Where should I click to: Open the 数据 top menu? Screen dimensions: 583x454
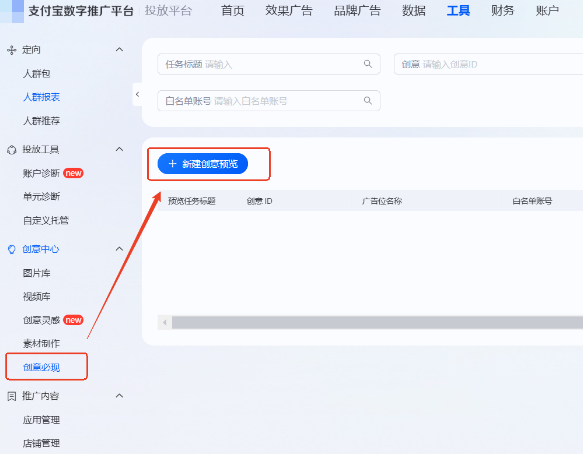(413, 11)
